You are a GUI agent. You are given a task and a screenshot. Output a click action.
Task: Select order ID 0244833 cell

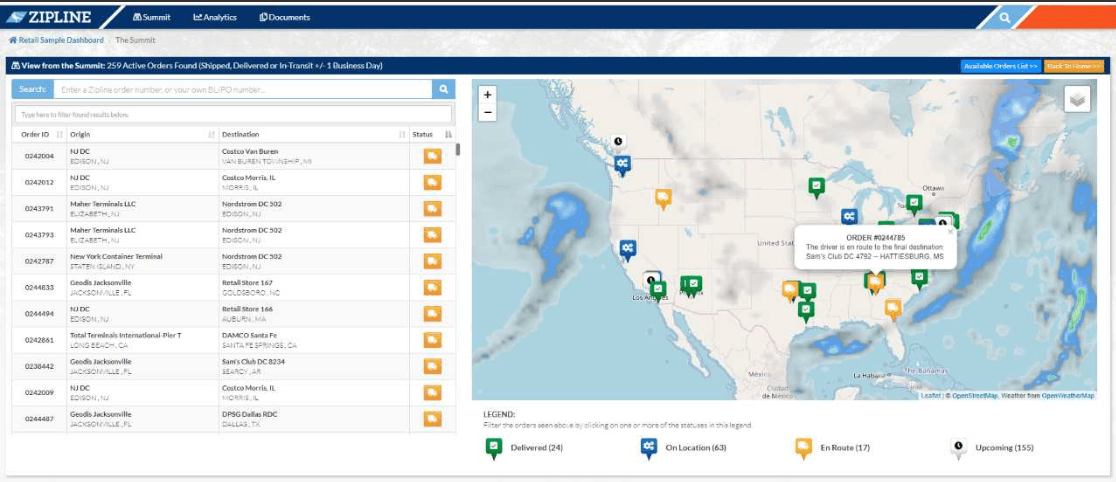[39, 288]
